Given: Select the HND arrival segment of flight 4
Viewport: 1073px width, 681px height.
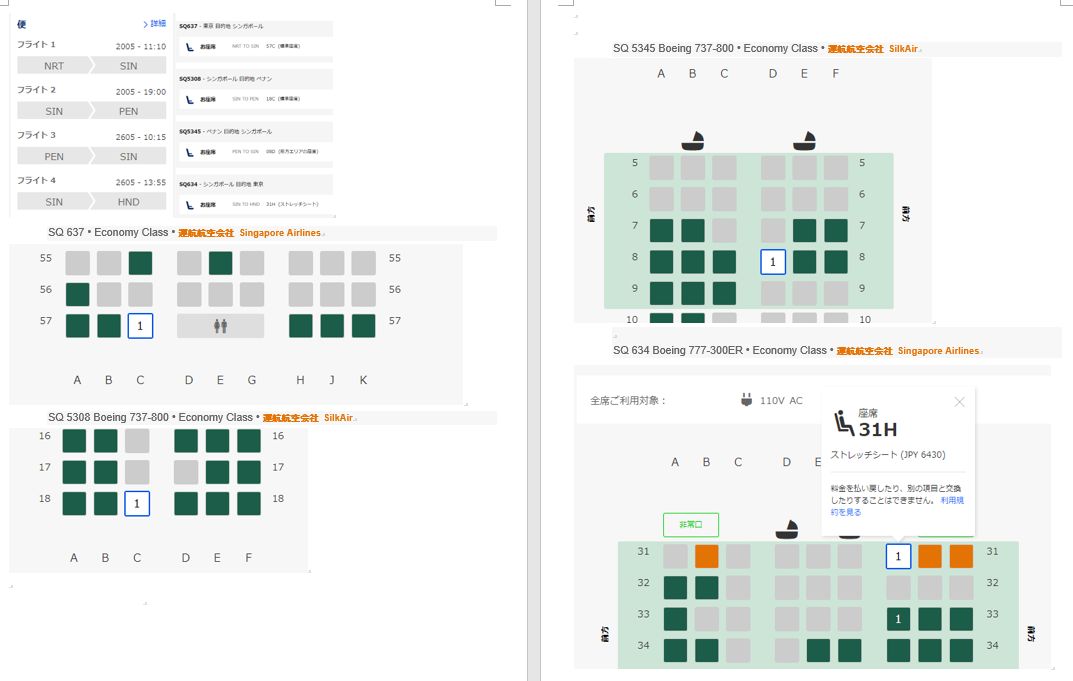Looking at the screenshot, I should (128, 201).
